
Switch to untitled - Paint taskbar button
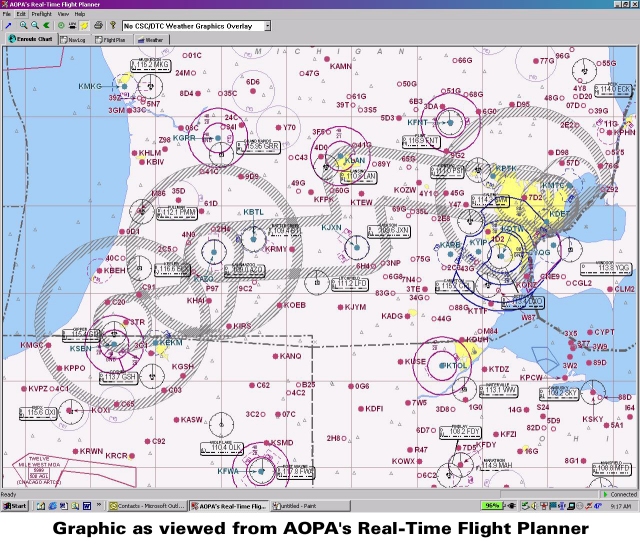(x=310, y=506)
